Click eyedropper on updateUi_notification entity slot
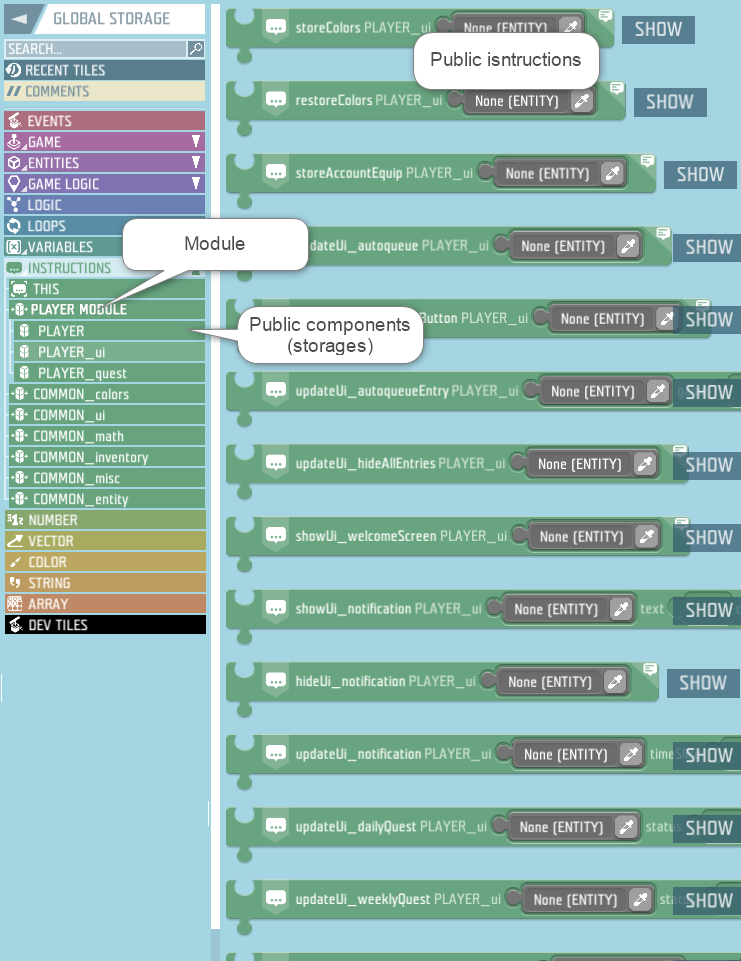Viewport: 741px width, 961px height. 631,754
